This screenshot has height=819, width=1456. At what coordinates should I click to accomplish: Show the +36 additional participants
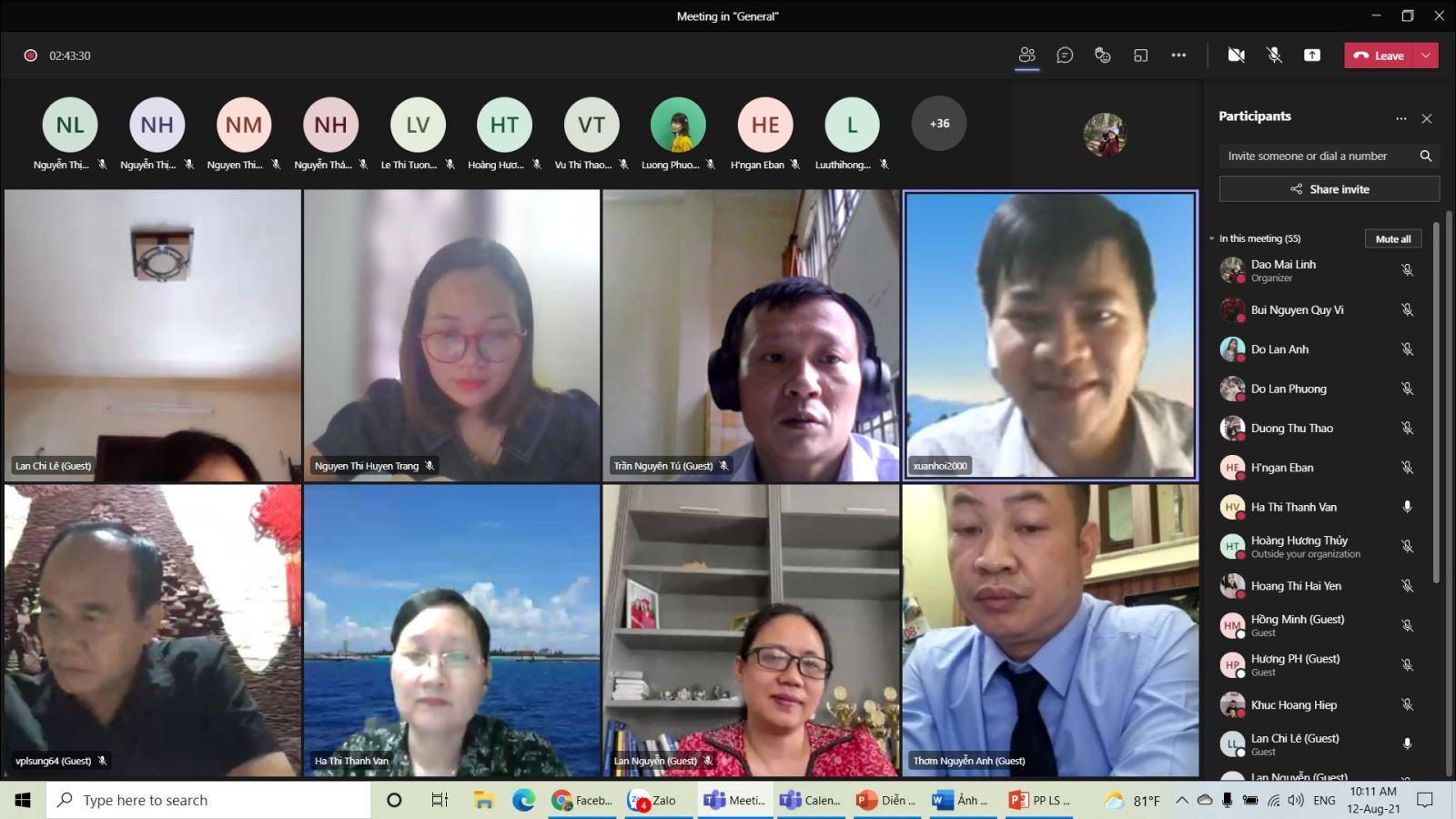pyautogui.click(x=939, y=124)
